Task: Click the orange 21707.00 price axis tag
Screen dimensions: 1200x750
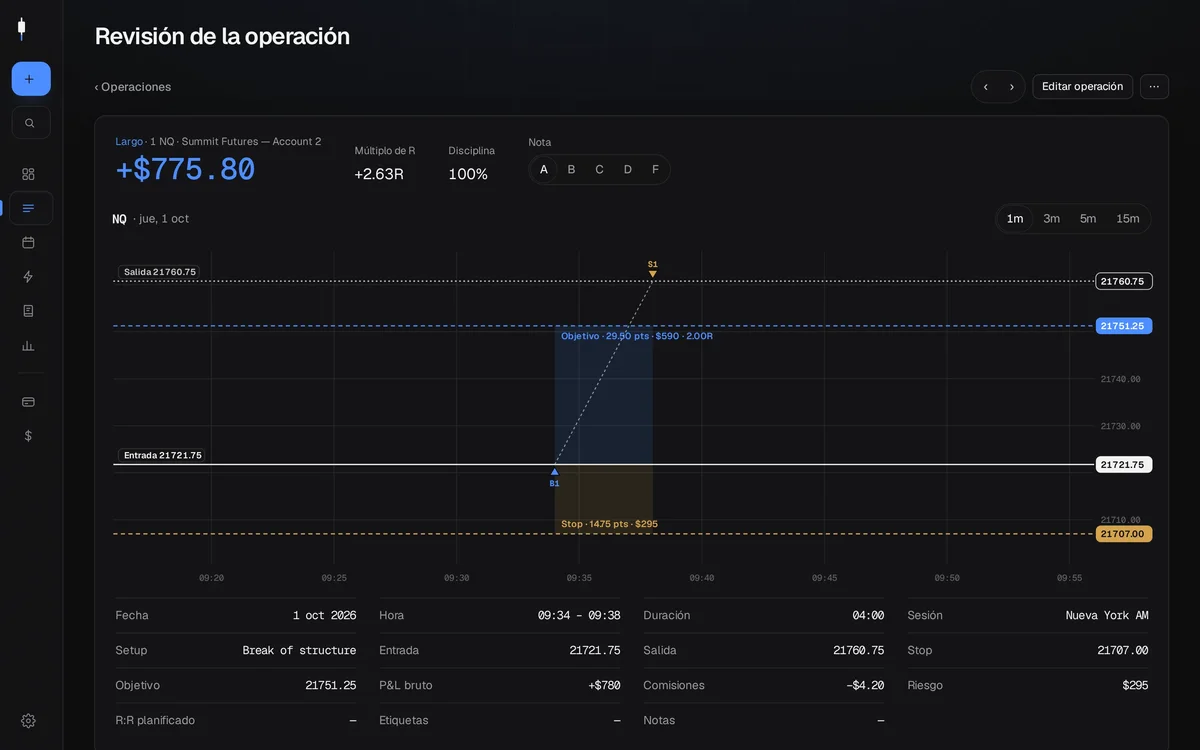Action: (x=1124, y=534)
